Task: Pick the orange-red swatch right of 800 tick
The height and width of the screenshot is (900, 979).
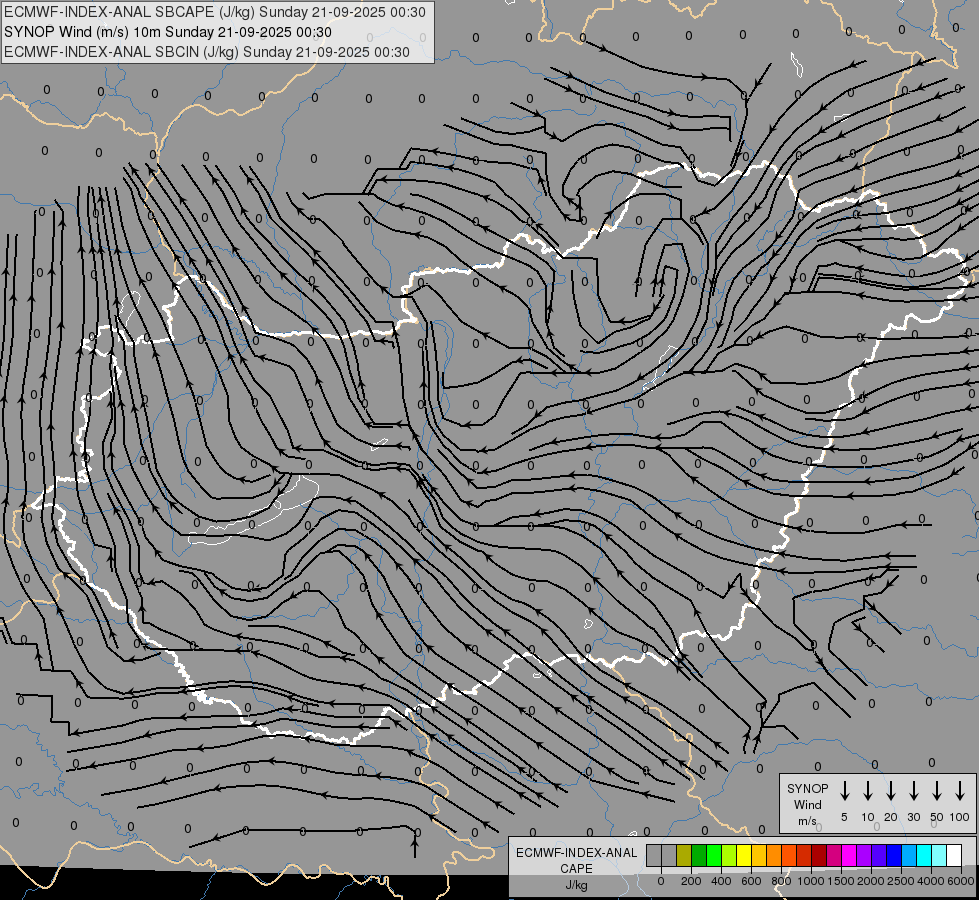Action: click(x=789, y=856)
